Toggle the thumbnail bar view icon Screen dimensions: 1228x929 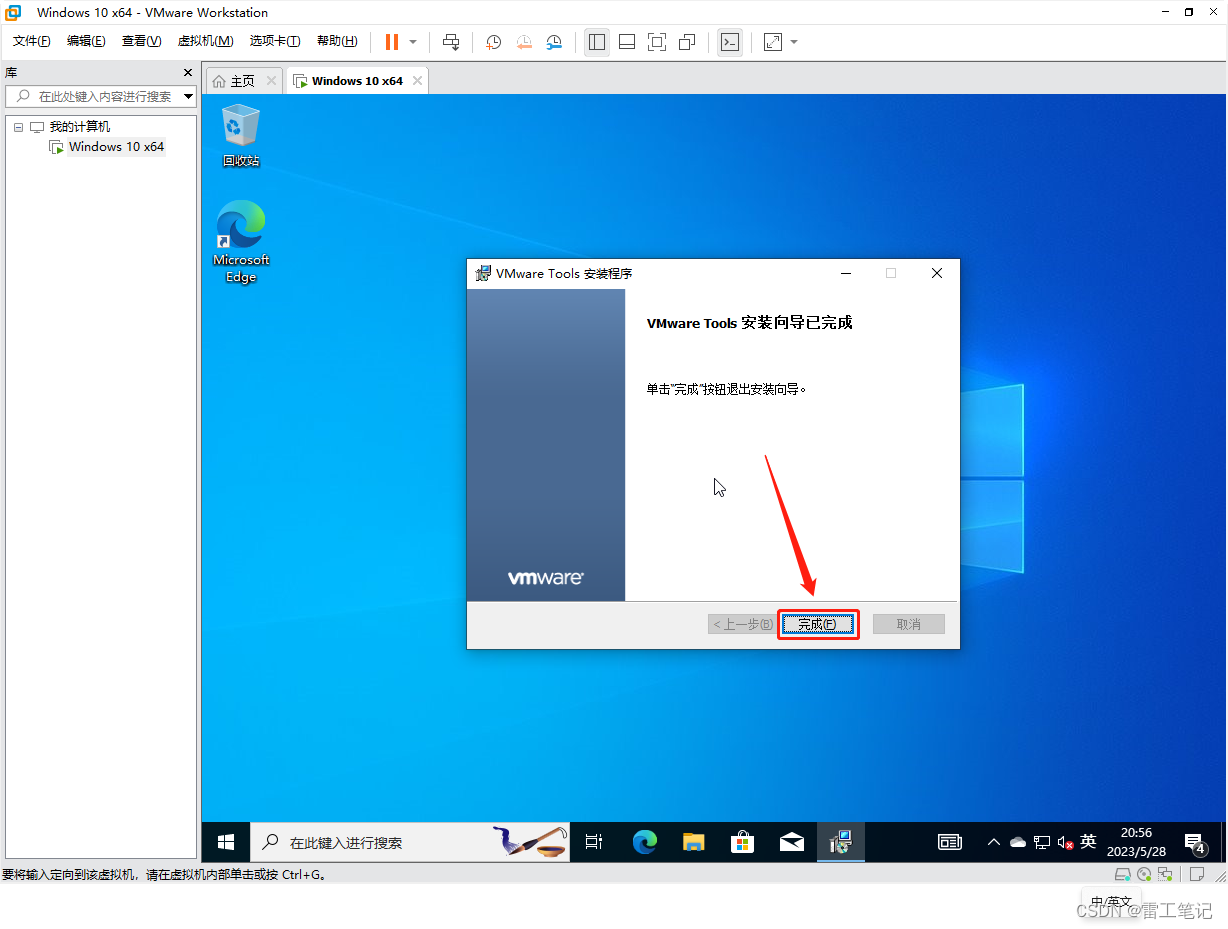pyautogui.click(x=627, y=42)
